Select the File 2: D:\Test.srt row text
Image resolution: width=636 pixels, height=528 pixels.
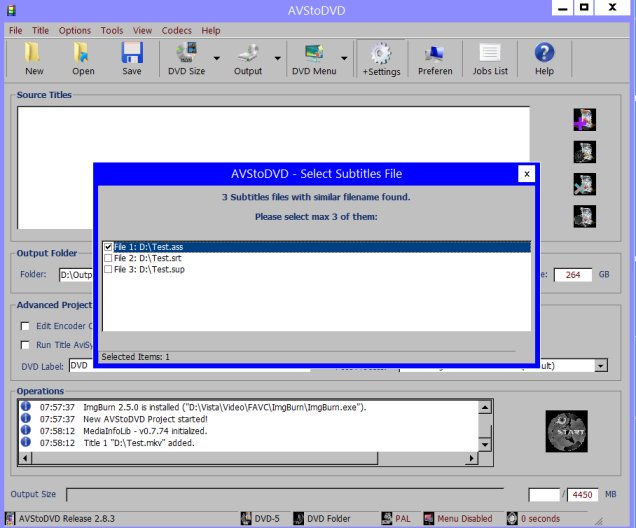click(x=148, y=258)
